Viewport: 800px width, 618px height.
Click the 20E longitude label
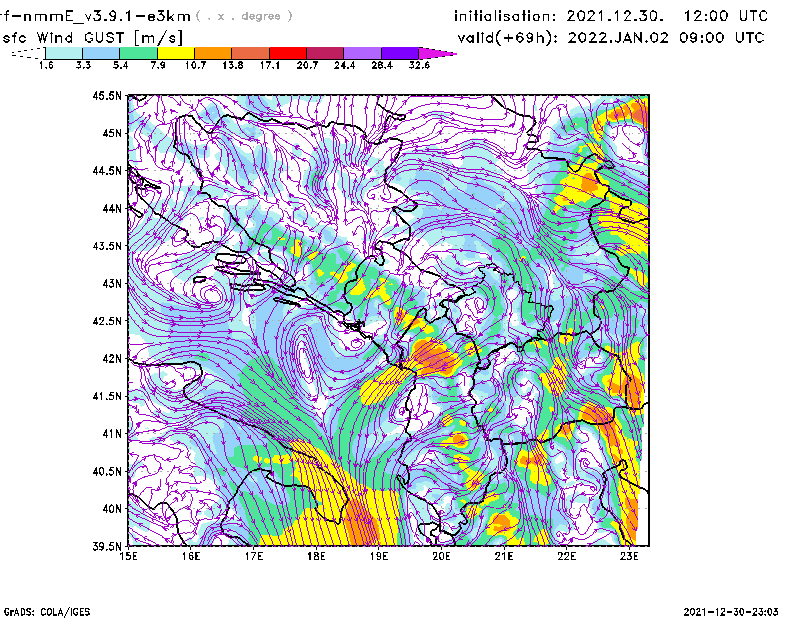click(441, 556)
